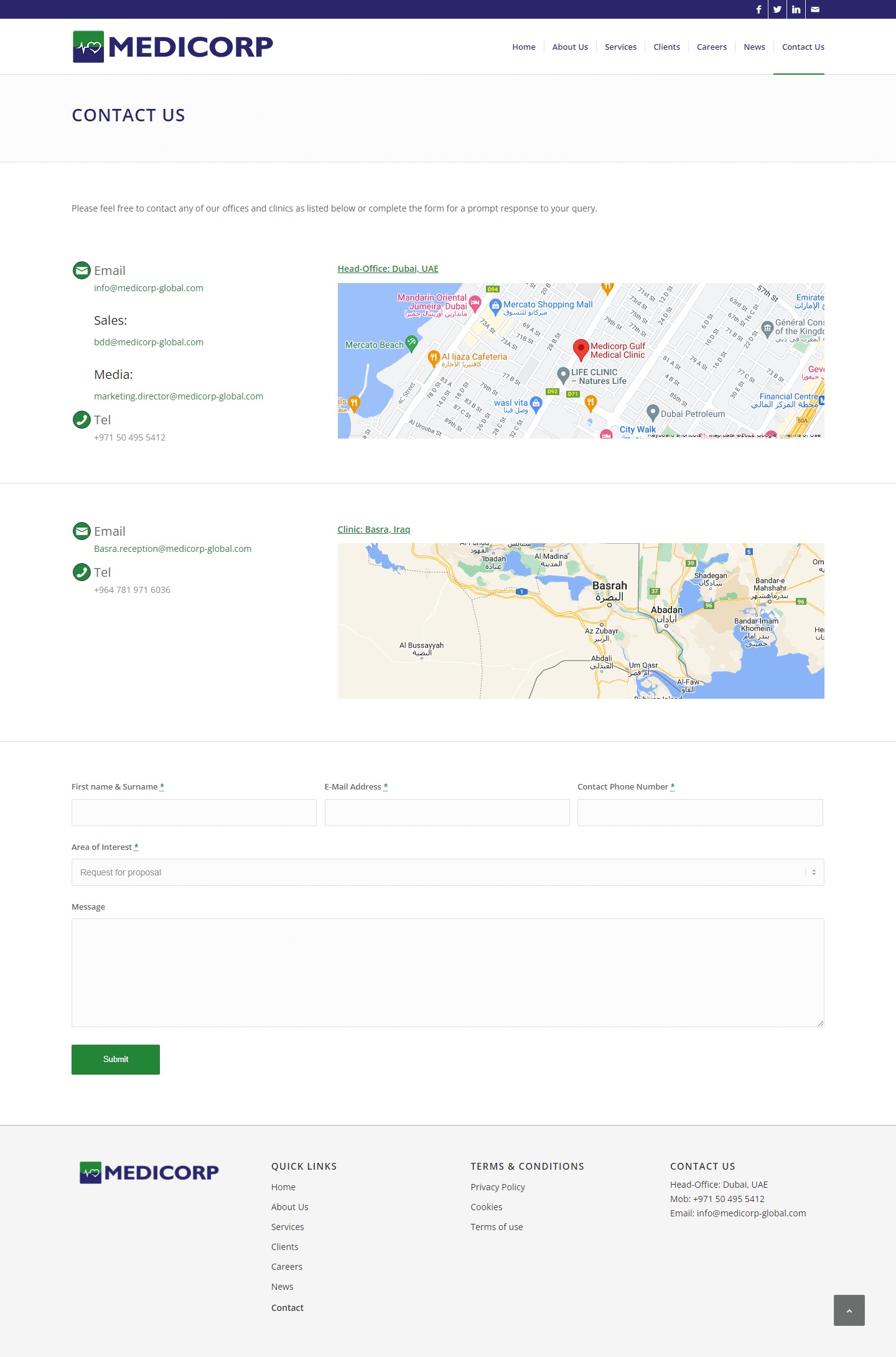Click the marketing.director@medicorp-global.com email

(179, 396)
